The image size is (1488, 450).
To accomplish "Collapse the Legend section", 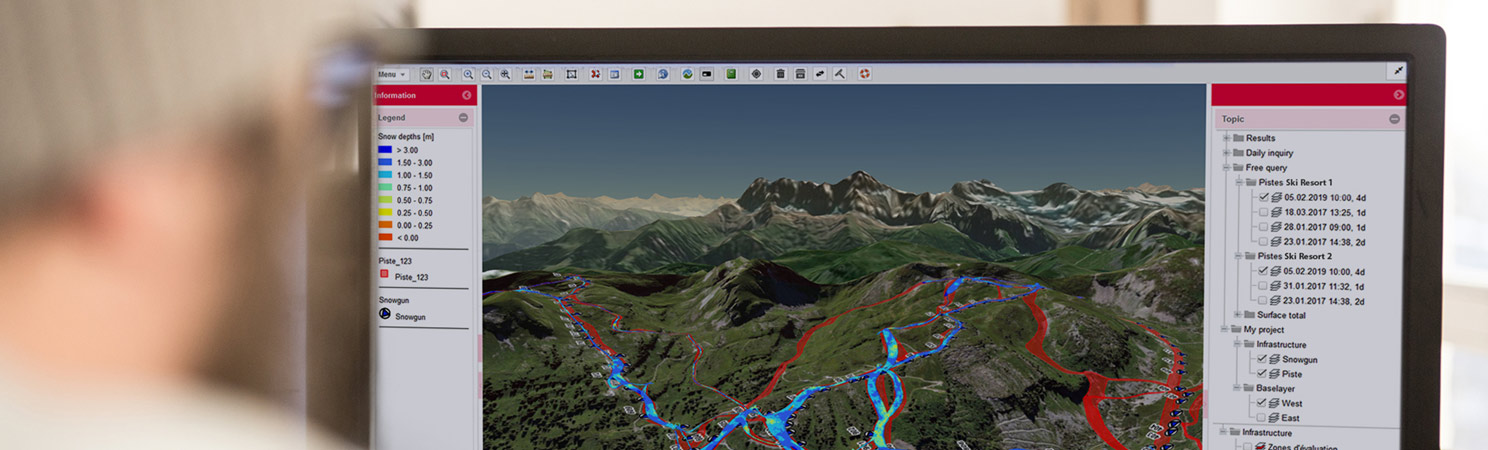I will 463,118.
